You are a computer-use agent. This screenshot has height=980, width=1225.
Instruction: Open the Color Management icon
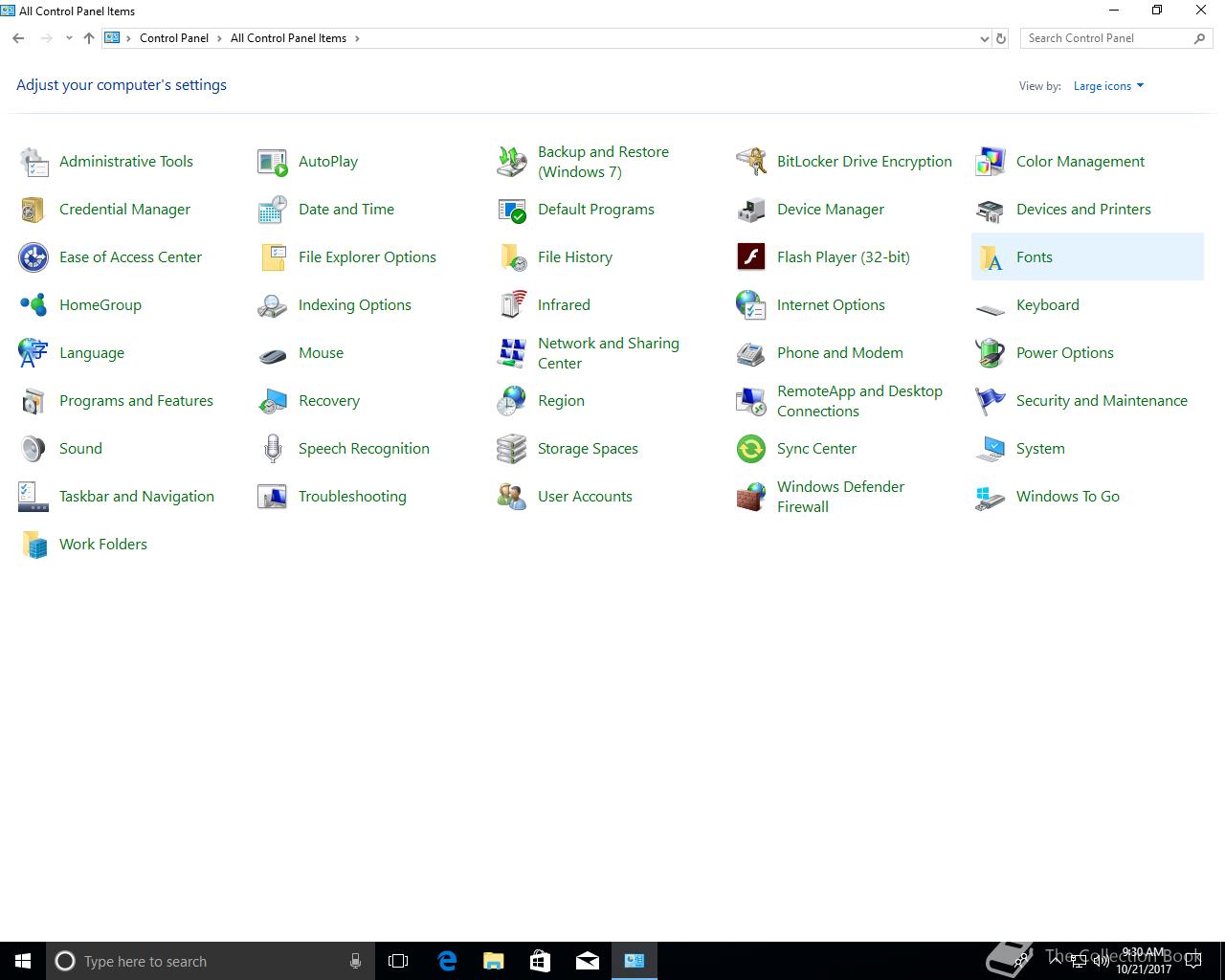[x=991, y=162]
